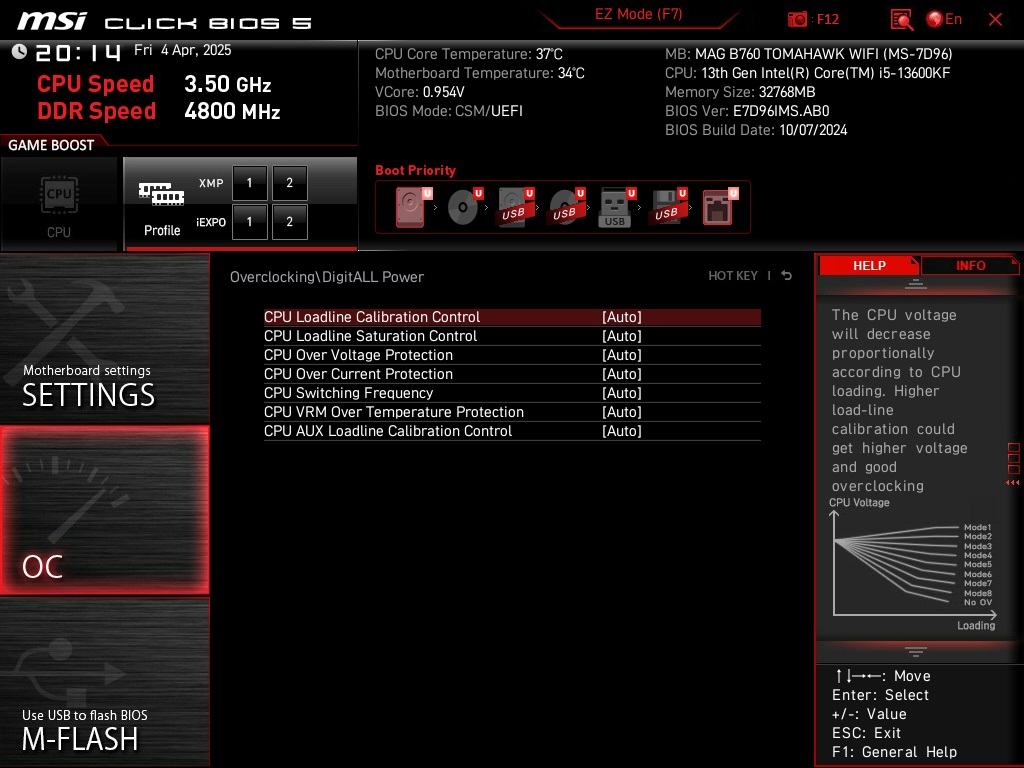Select the USB optical drive boot icon
1024x768 pixels.
tap(567, 207)
